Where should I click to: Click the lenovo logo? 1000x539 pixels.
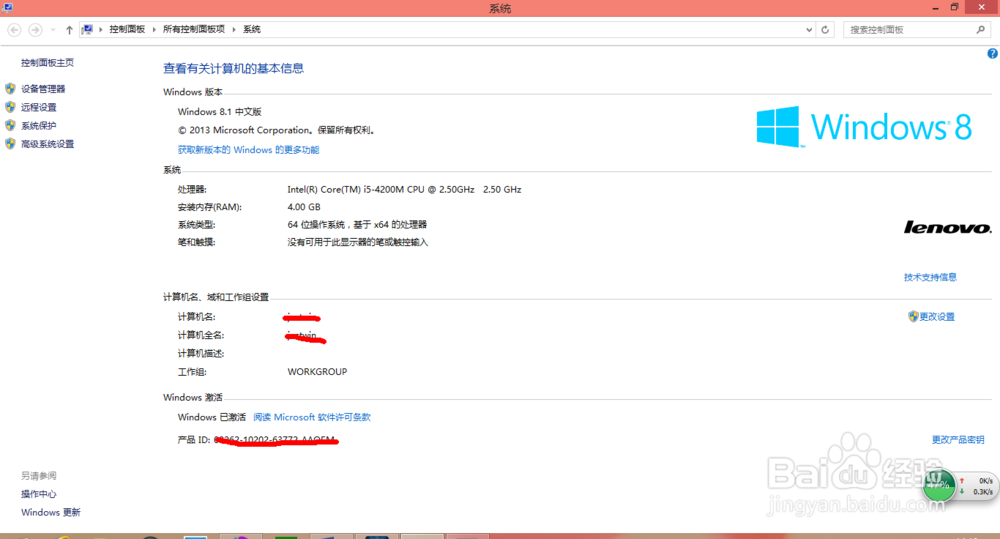[947, 228]
